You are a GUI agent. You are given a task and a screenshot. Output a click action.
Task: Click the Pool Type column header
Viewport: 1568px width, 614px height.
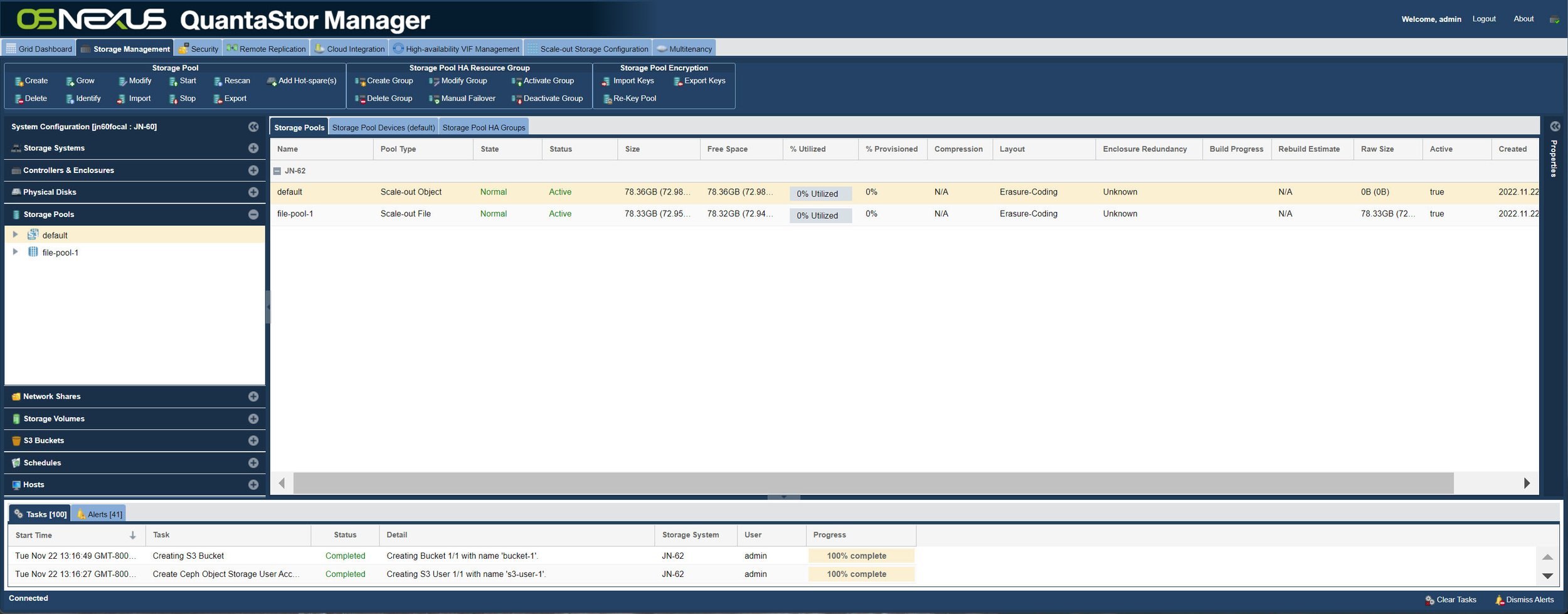click(423, 149)
